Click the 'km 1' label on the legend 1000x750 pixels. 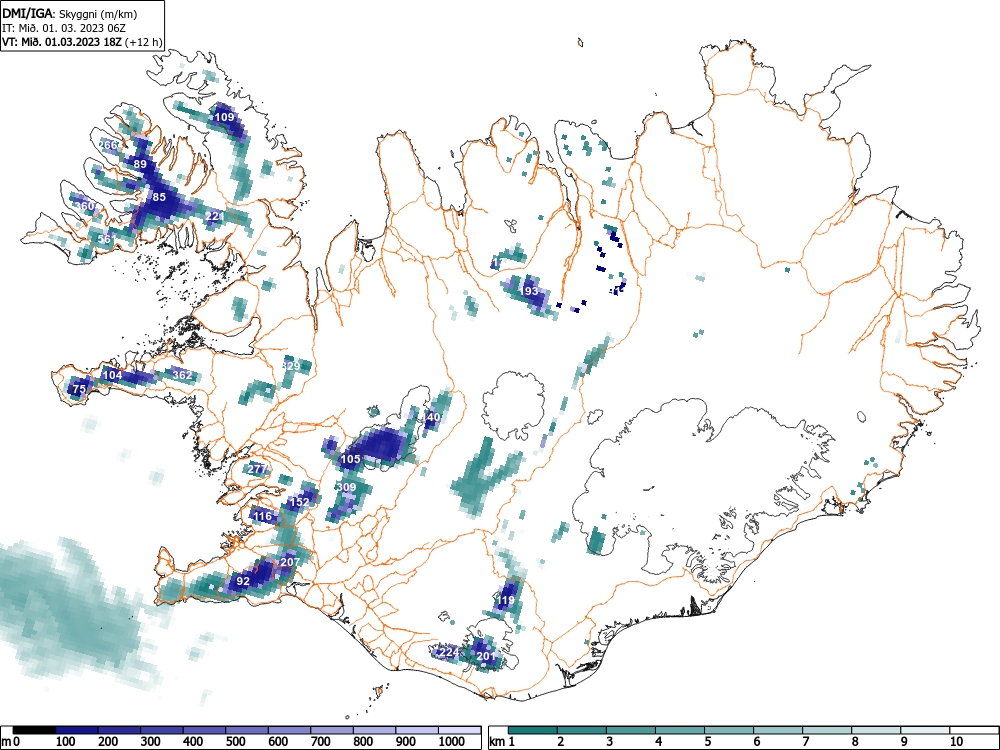(x=502, y=741)
